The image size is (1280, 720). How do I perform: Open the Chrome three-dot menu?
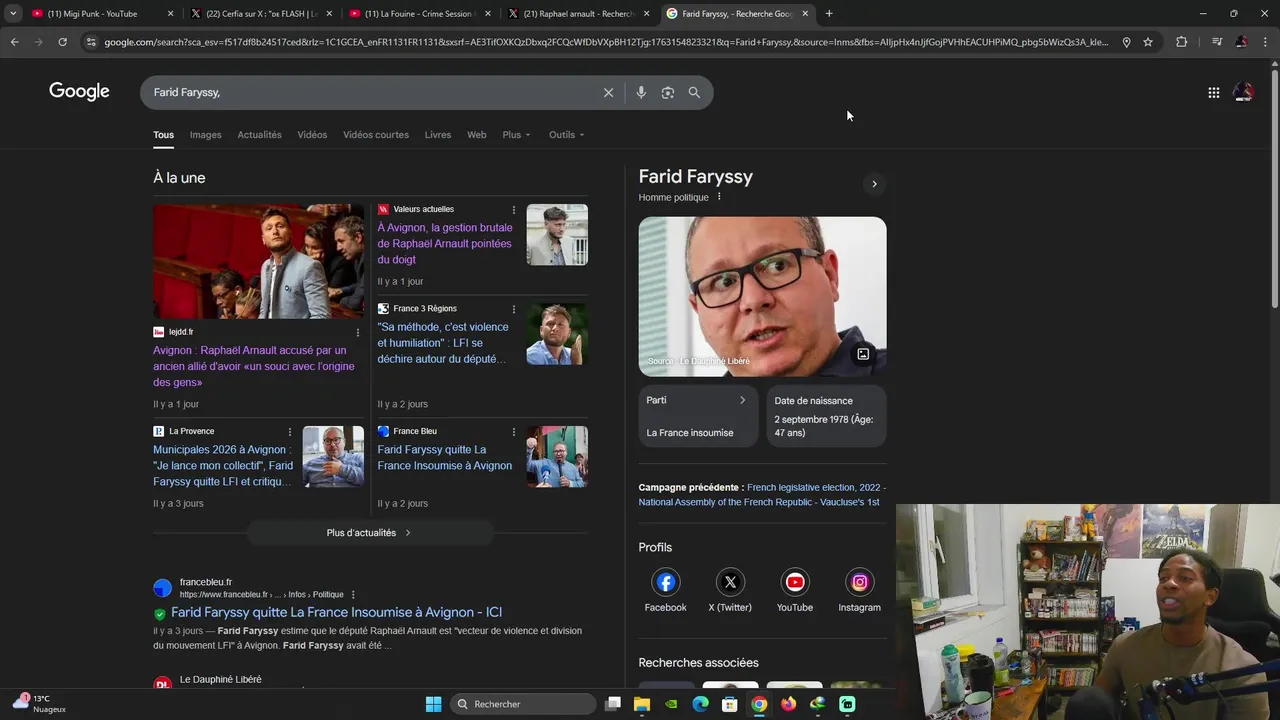[x=1266, y=42]
